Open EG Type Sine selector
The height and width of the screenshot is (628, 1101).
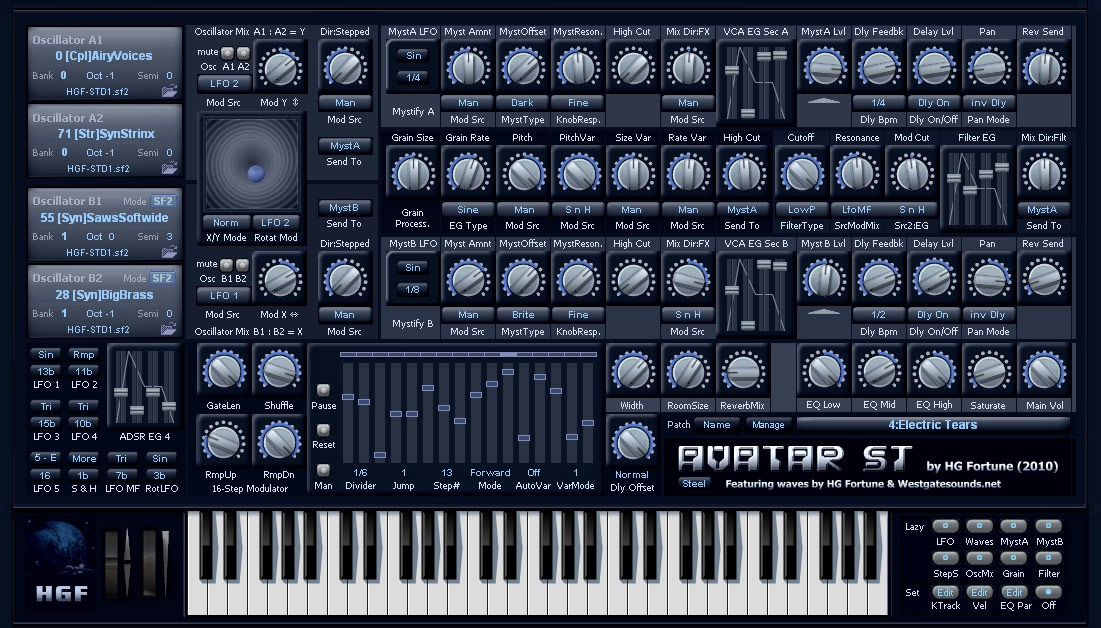(x=468, y=209)
